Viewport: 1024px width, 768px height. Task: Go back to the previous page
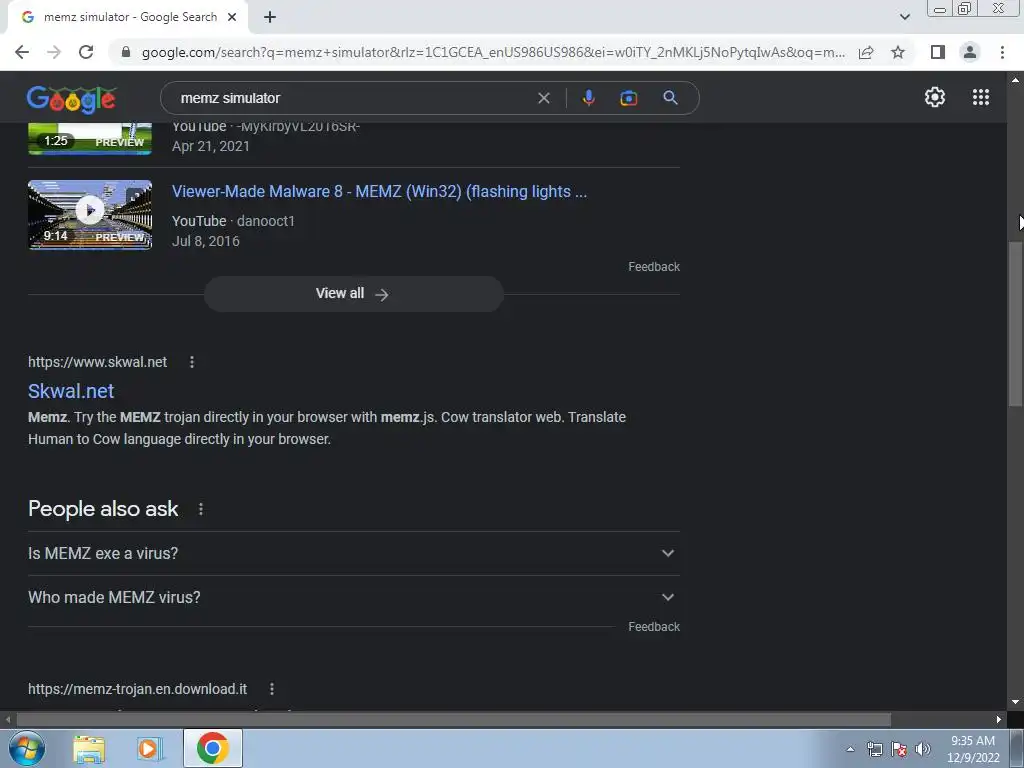22,52
